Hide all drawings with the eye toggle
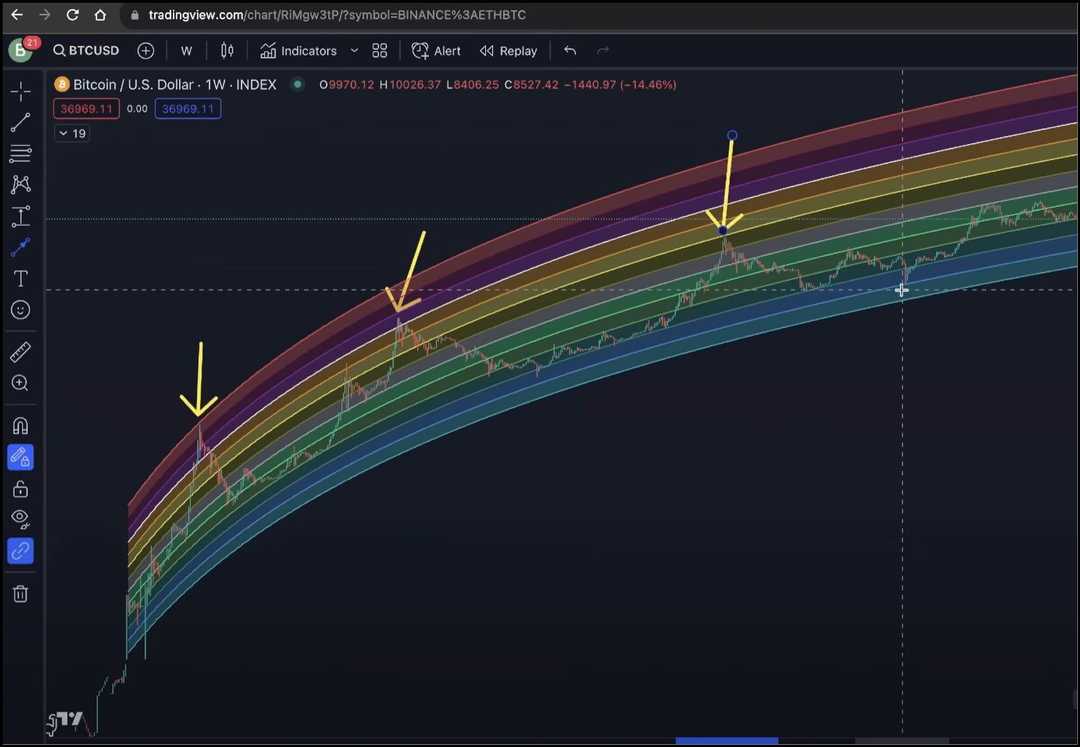Viewport: 1080px width, 747px height. tap(20, 519)
